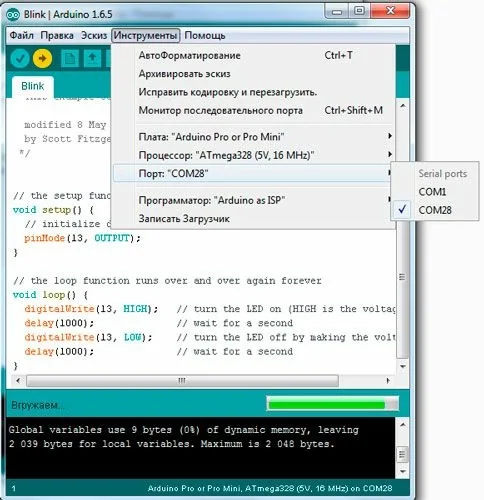
Task: Click the editor scroll up arrow
Action: tap(403, 106)
